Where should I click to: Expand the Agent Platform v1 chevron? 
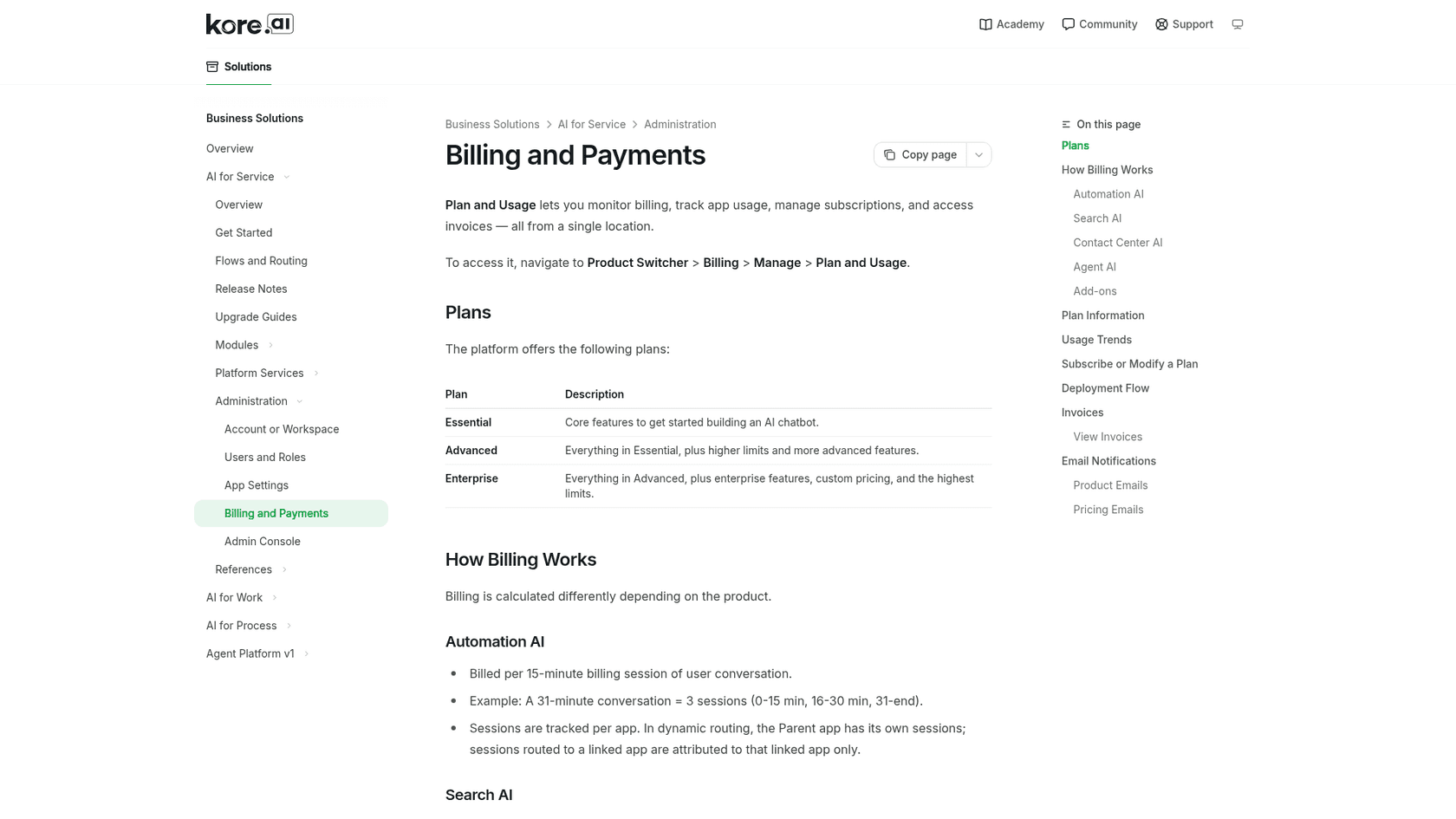coord(307,654)
